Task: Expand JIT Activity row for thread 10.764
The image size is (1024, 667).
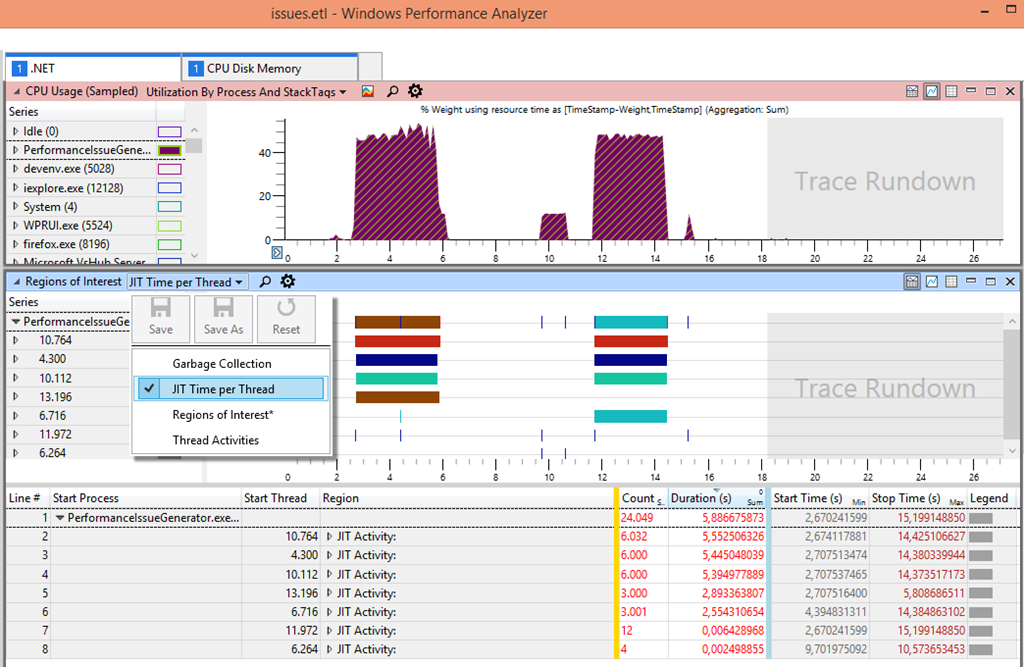Action: [x=329, y=536]
